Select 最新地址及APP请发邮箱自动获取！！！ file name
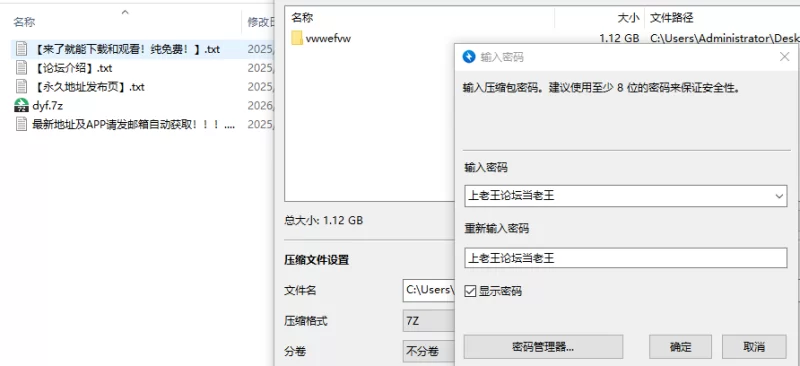Viewport: 800px width, 366px height. [x=133, y=124]
